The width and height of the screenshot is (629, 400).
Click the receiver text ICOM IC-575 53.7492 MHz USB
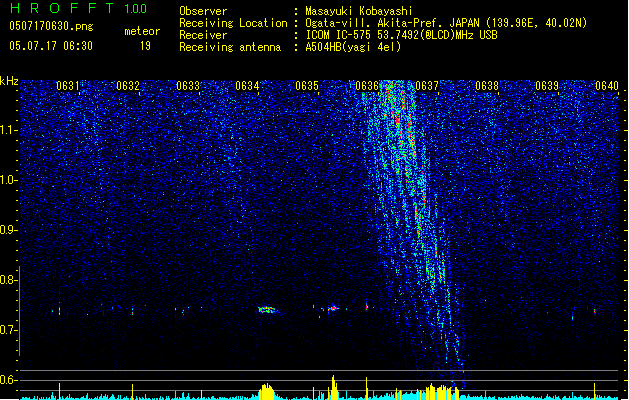[x=401, y=35]
